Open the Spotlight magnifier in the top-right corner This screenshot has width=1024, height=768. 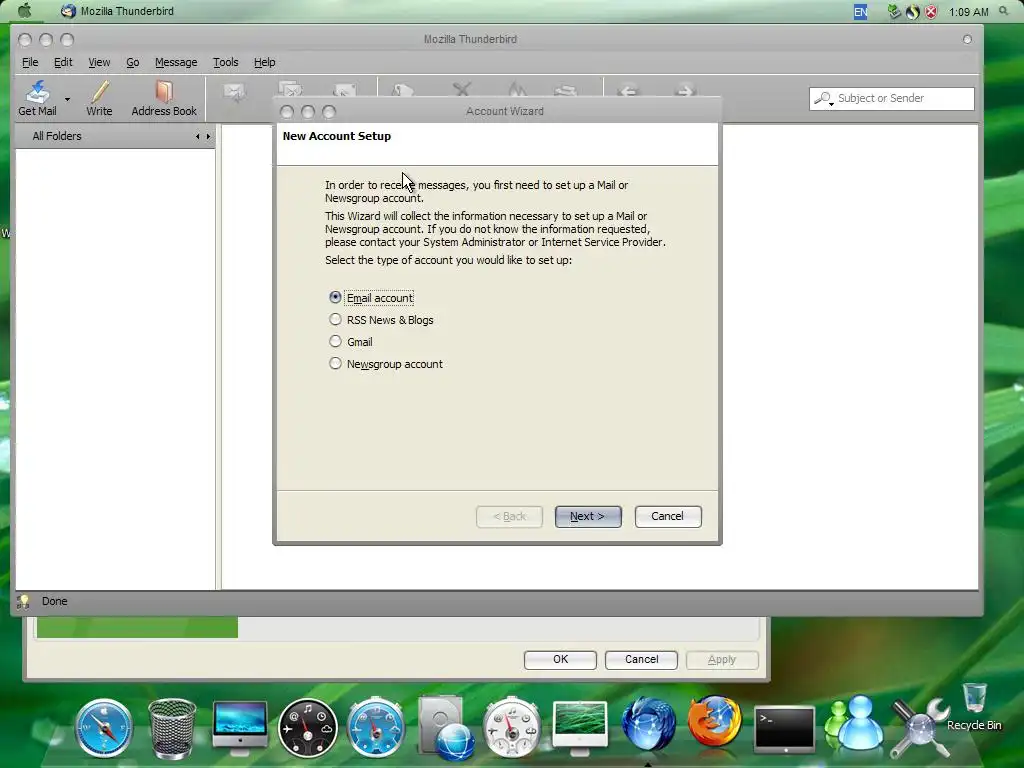tap(1004, 11)
